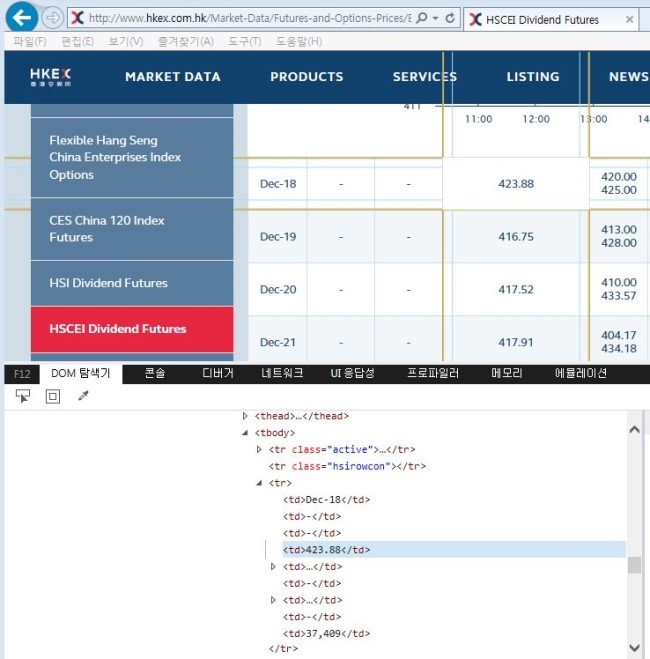Switch to 프로파일러 tab
650x659 pixels.
point(433,373)
